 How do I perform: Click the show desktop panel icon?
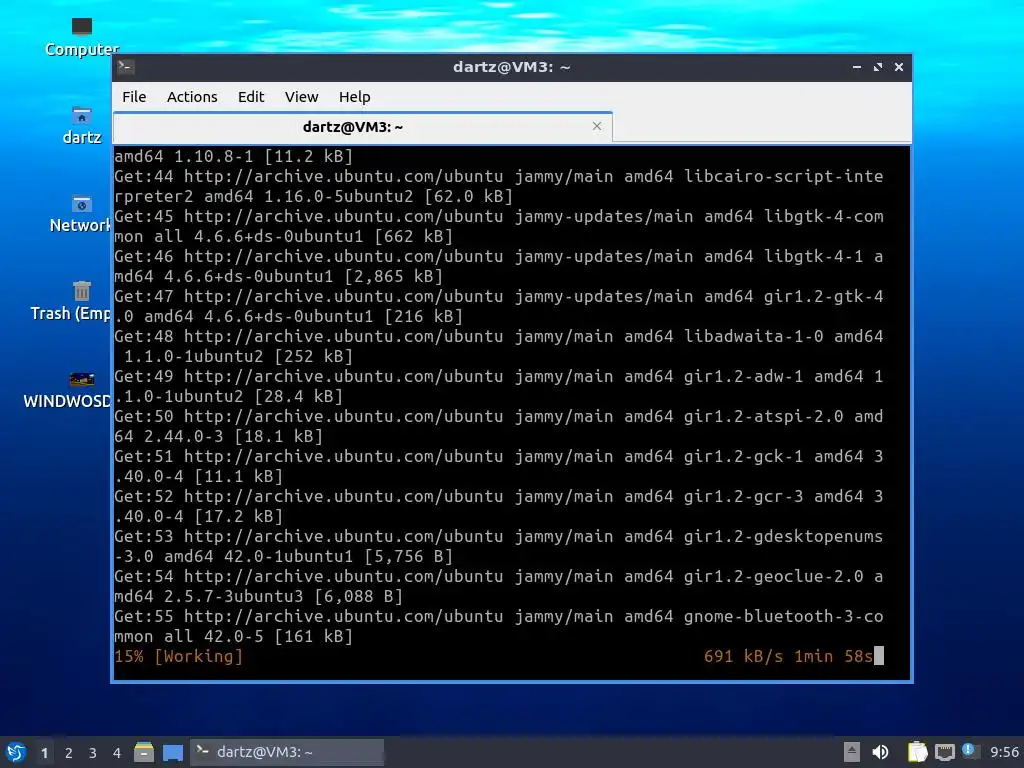click(x=173, y=752)
